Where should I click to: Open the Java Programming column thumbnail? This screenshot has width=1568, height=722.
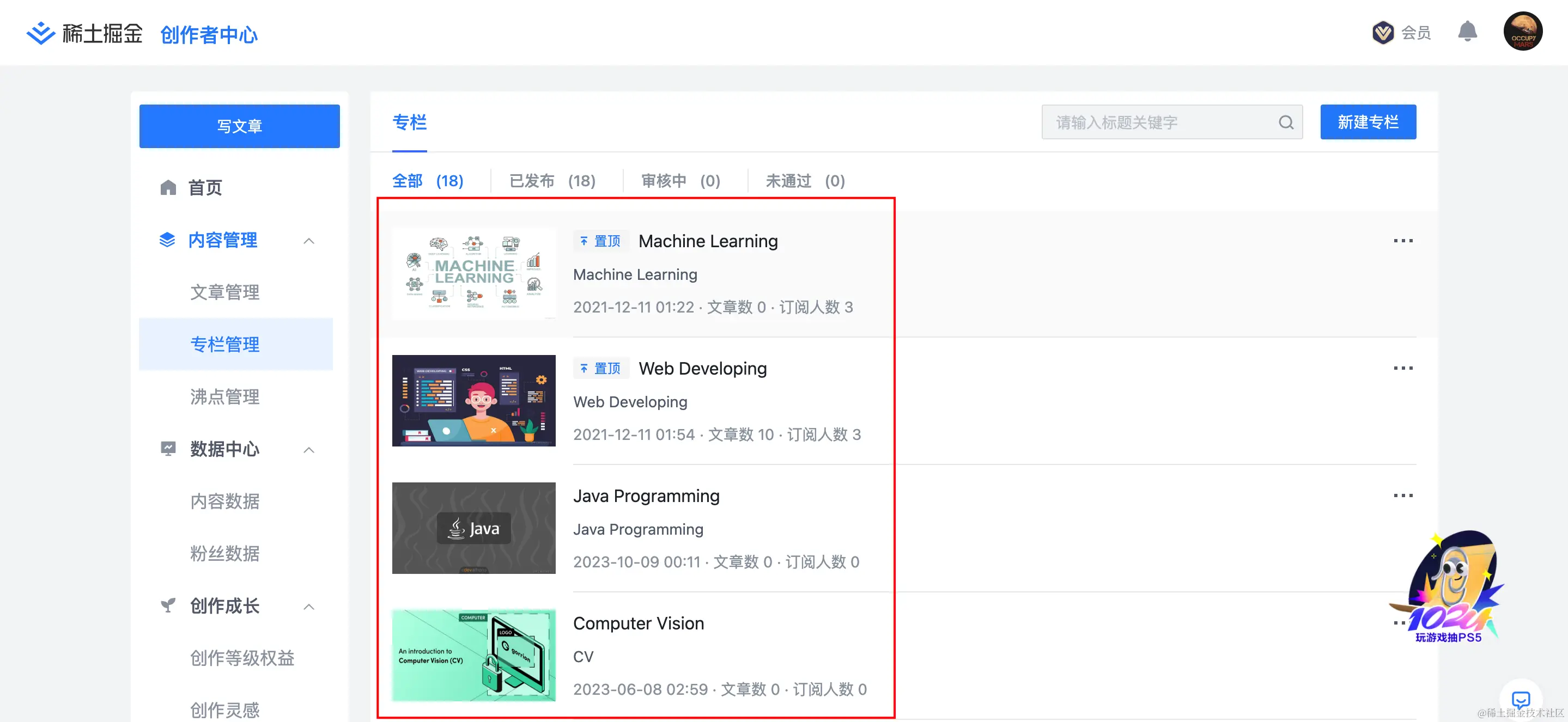pyautogui.click(x=473, y=528)
